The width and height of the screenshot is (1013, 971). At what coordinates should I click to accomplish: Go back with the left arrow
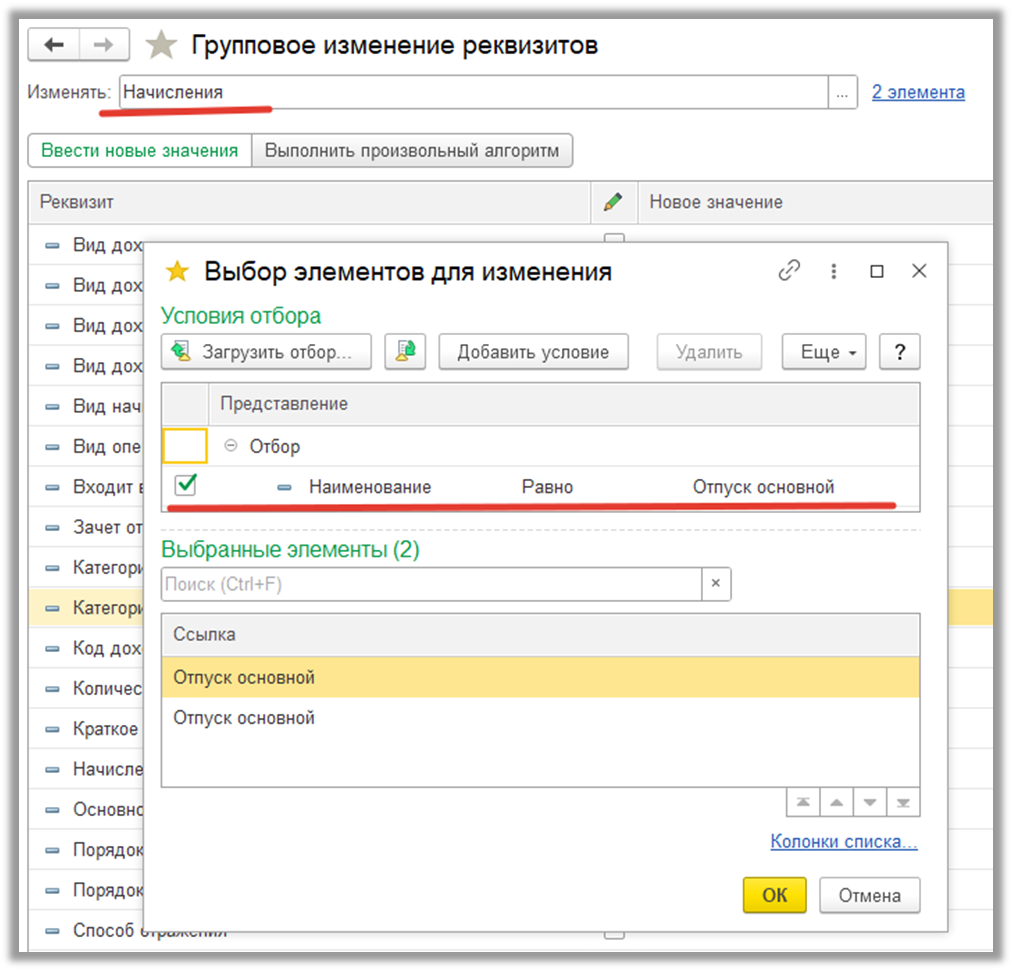(54, 45)
